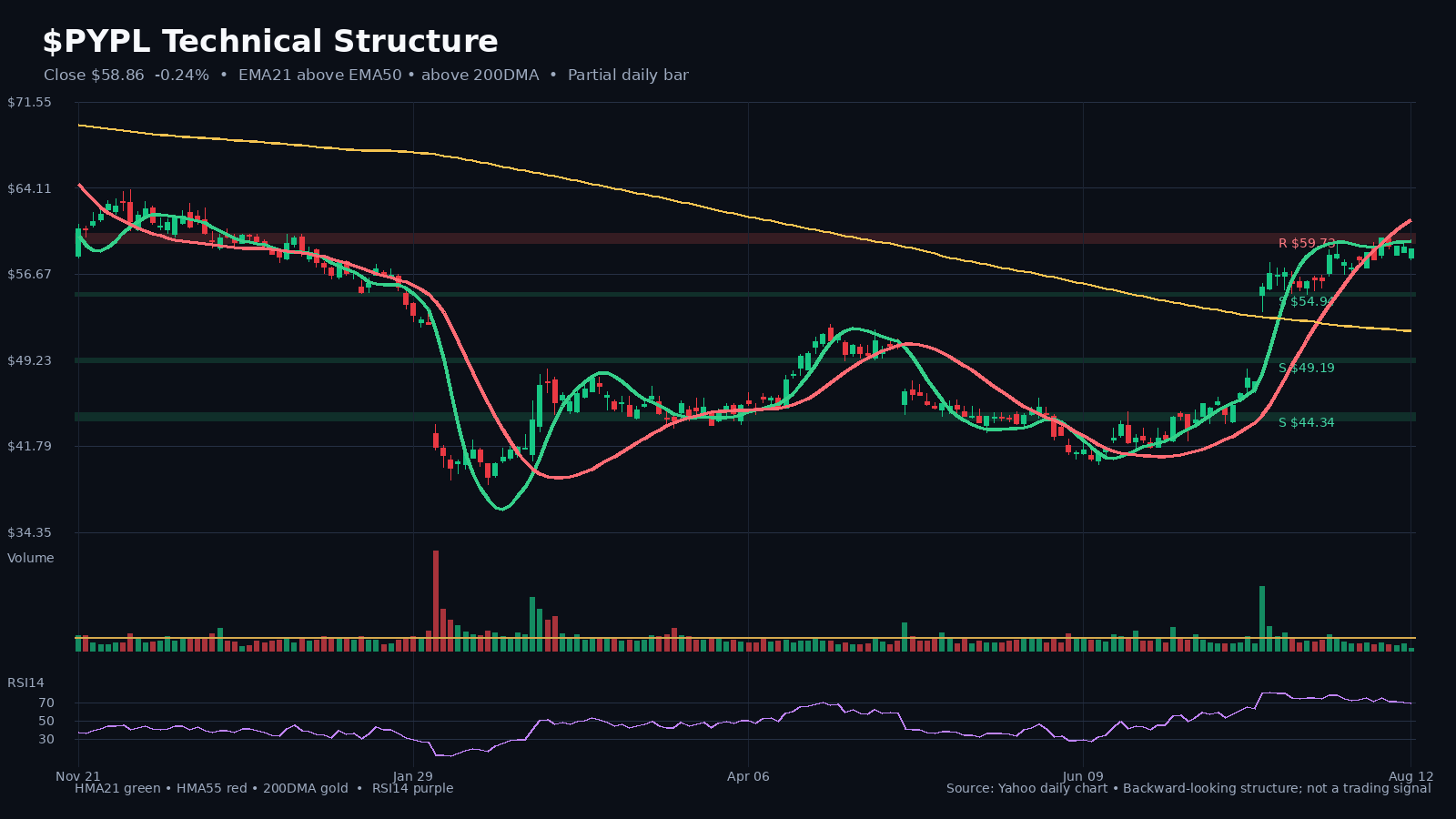The height and width of the screenshot is (819, 1456).
Task: Click the tall green volume spike in late July
Action: [1262, 619]
